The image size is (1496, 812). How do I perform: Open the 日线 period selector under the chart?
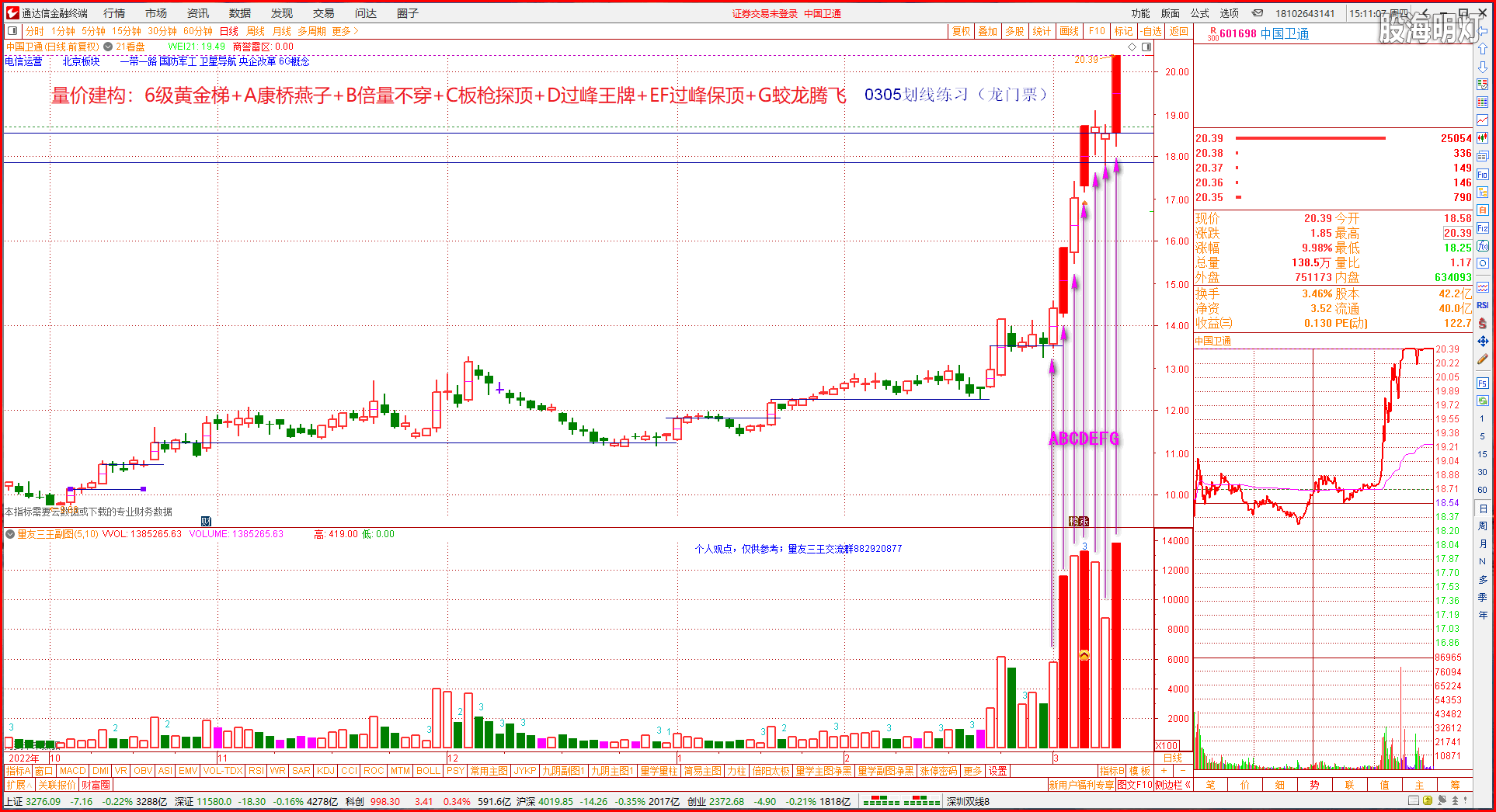pos(1173,758)
